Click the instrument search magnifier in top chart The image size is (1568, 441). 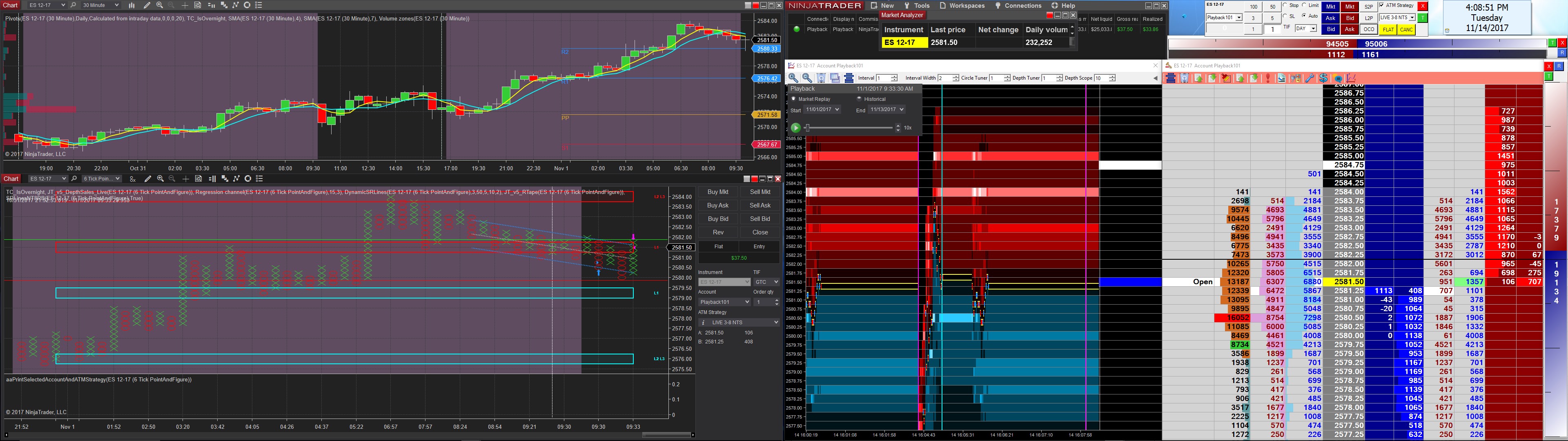click(73, 5)
